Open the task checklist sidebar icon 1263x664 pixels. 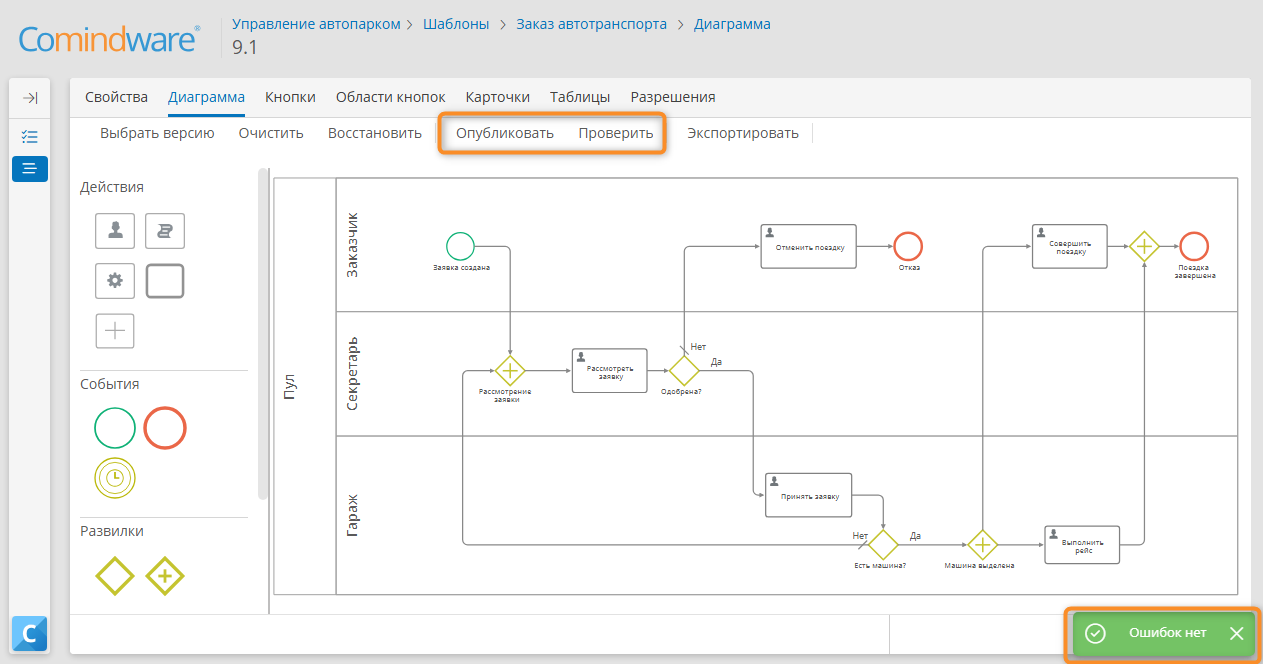coord(30,136)
